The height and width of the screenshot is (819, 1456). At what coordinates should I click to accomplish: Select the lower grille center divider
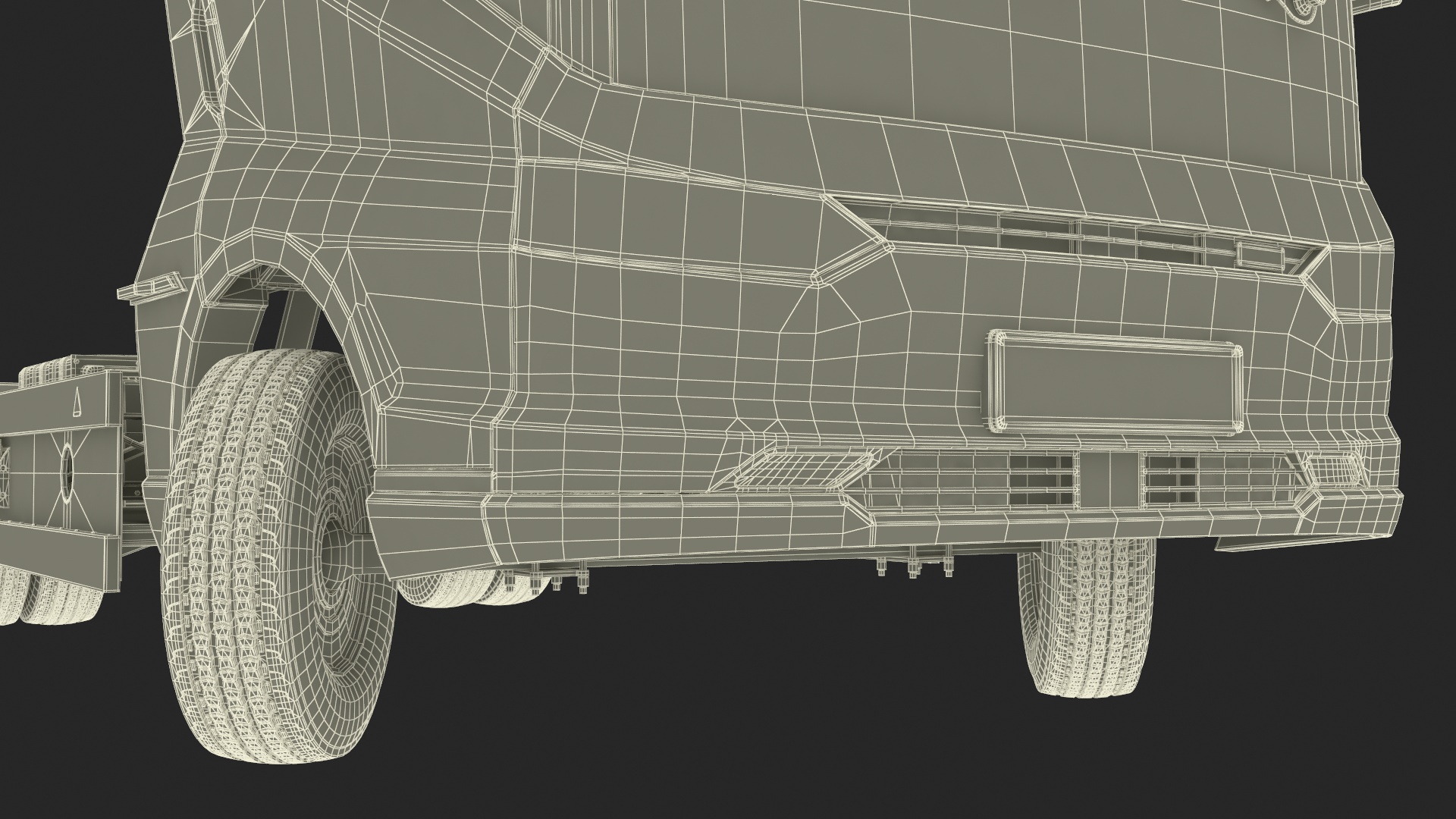pos(1109,479)
